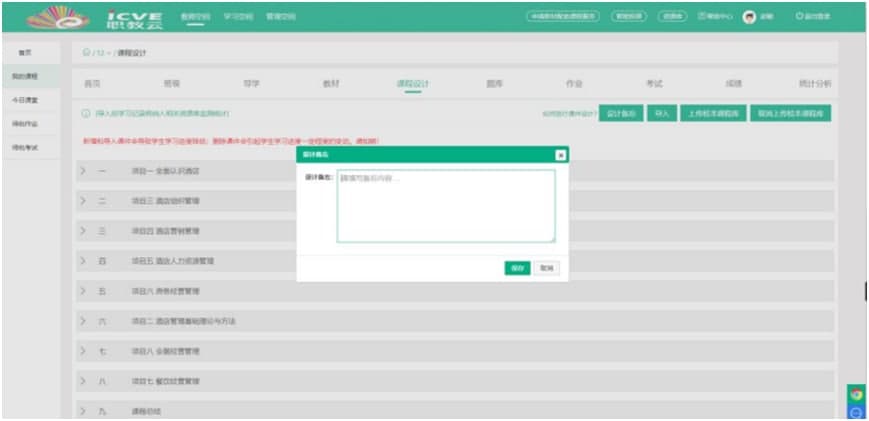Click the home icon in the breadcrumb
Viewport: 869px width, 421px height.
[86, 53]
